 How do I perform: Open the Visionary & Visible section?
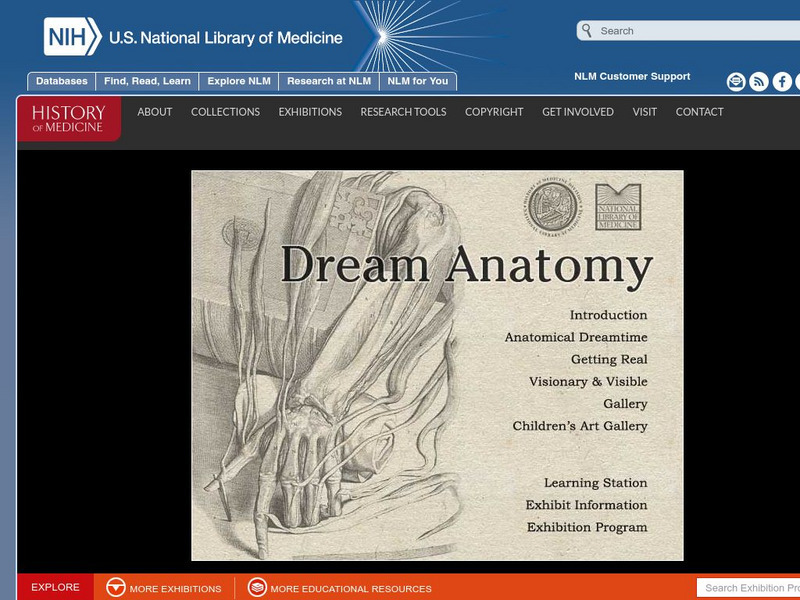588,382
